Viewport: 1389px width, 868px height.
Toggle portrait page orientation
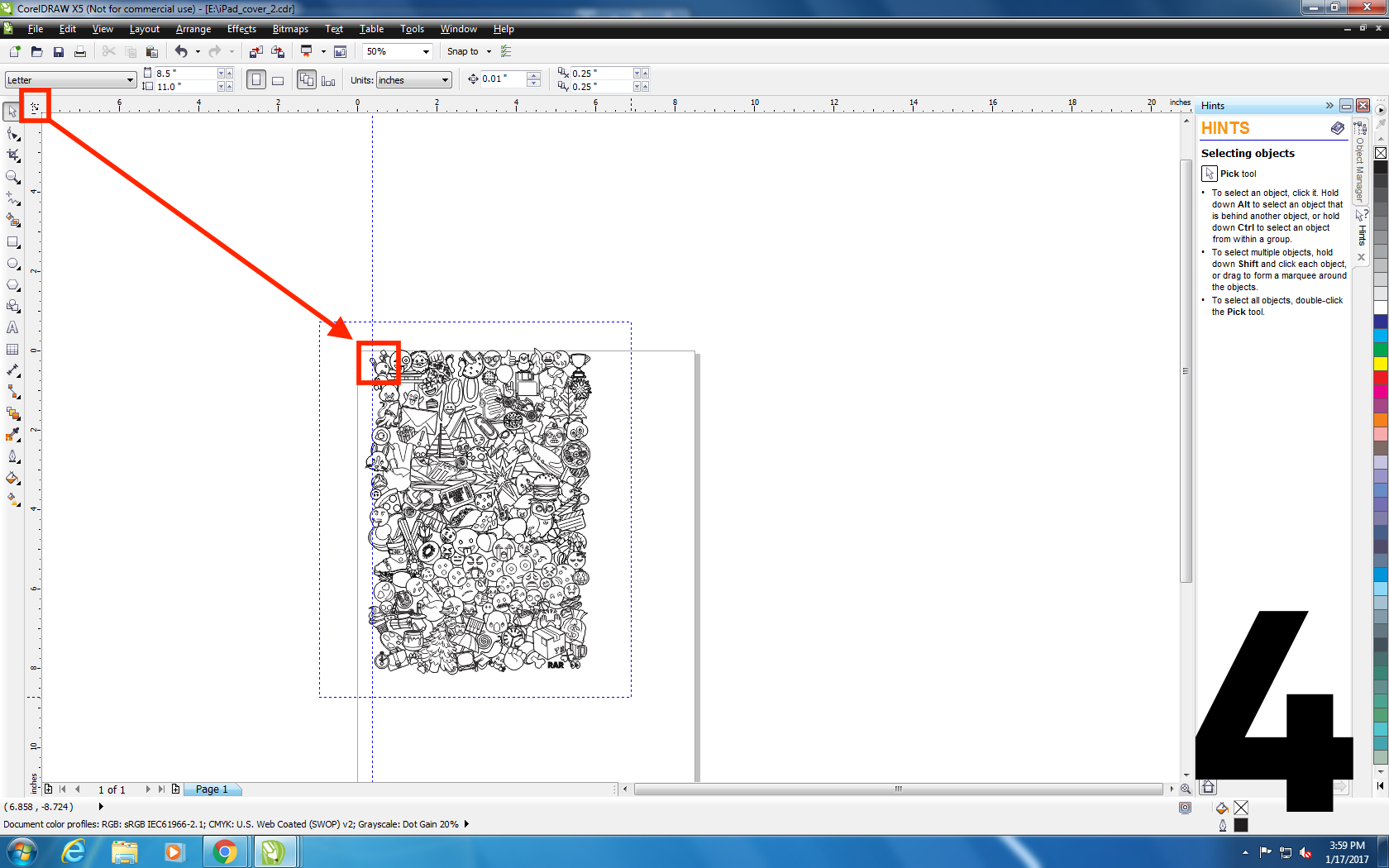point(256,79)
